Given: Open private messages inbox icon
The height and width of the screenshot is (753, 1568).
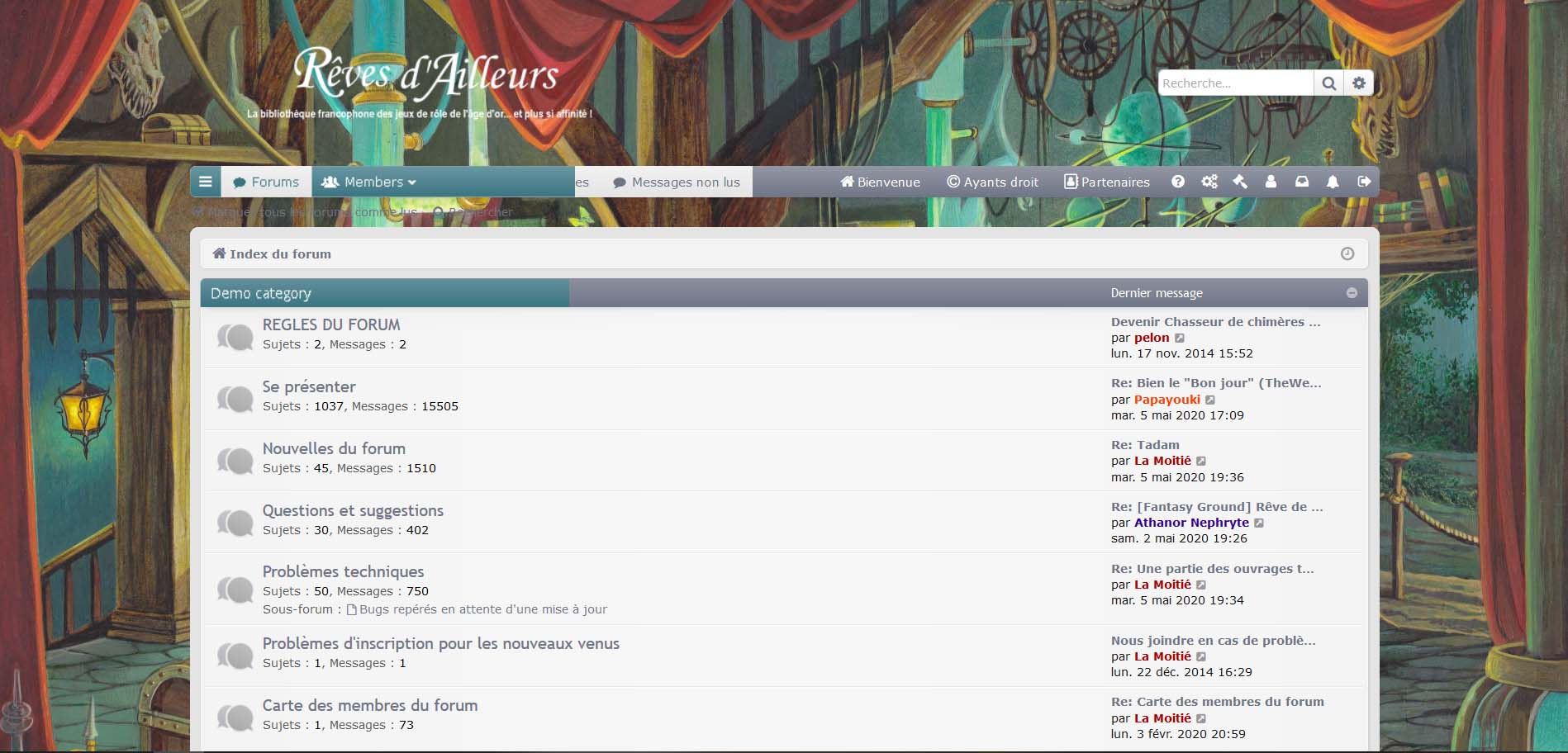Looking at the screenshot, I should point(1302,182).
